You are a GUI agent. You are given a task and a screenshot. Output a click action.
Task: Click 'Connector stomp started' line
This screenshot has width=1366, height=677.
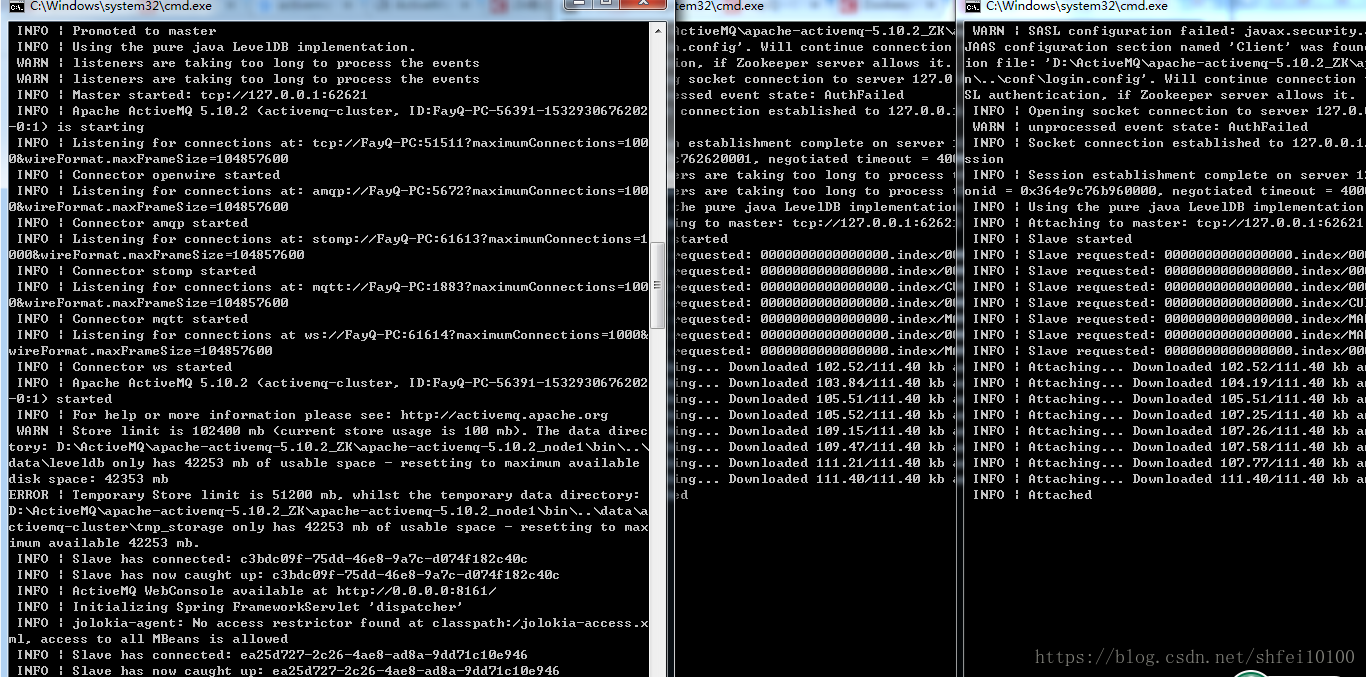(x=136, y=271)
